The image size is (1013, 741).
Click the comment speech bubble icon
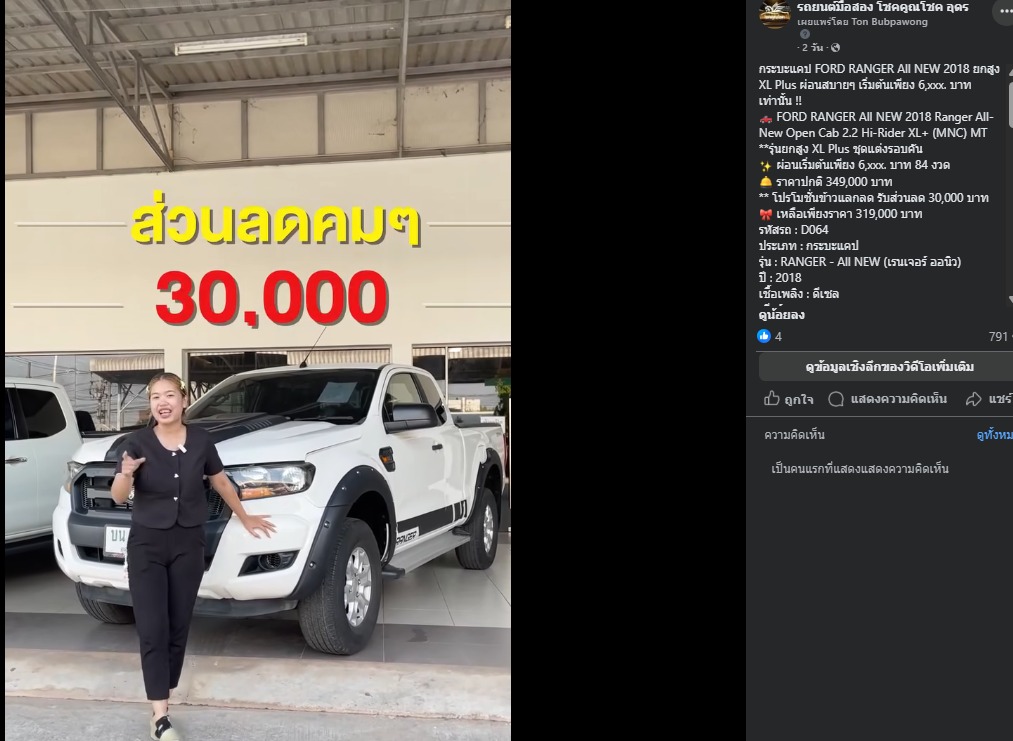pyautogui.click(x=836, y=399)
